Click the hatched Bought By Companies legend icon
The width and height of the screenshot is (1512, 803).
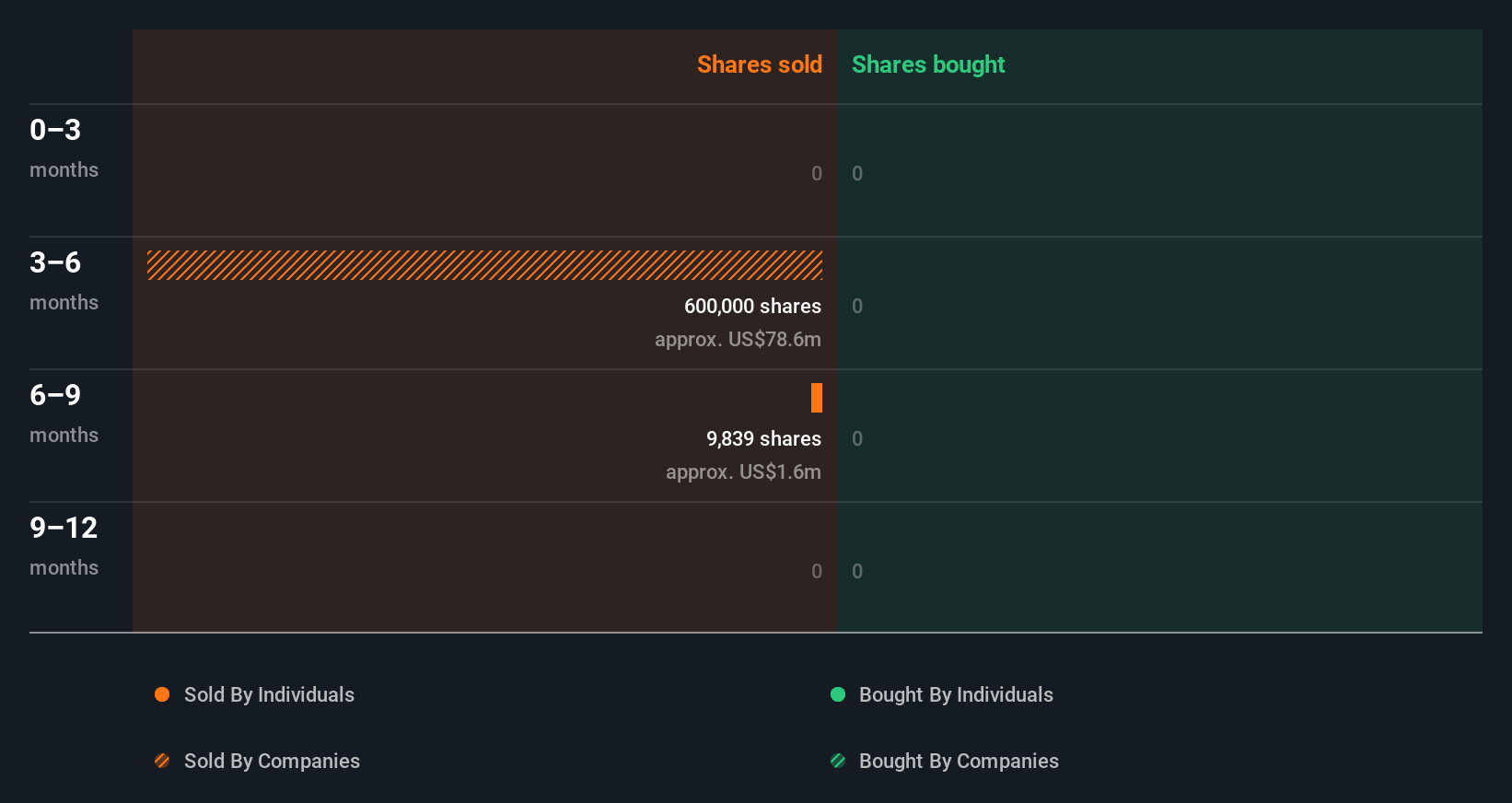point(838,761)
